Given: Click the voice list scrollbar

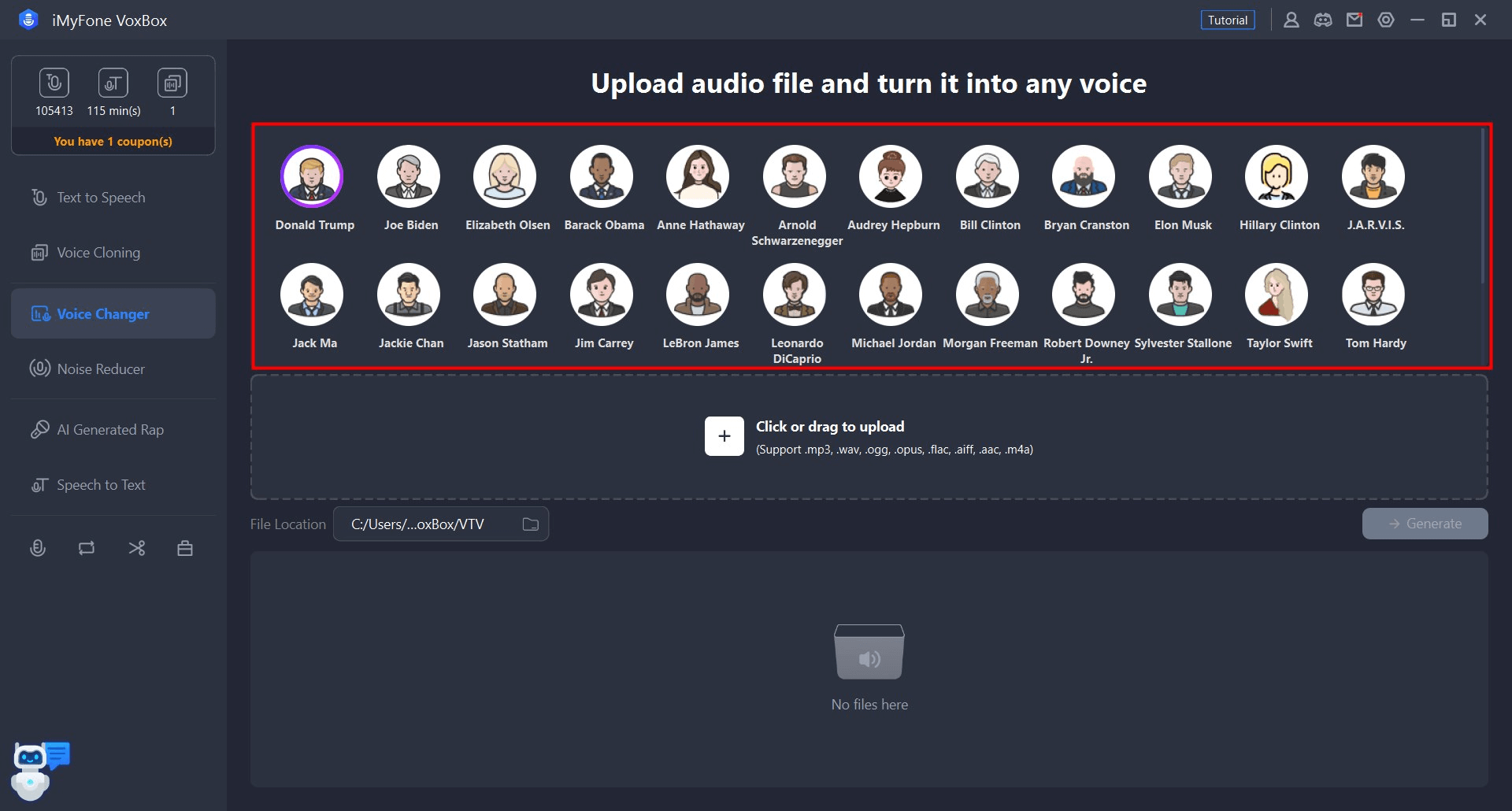Looking at the screenshot, I should pos(1482,206).
